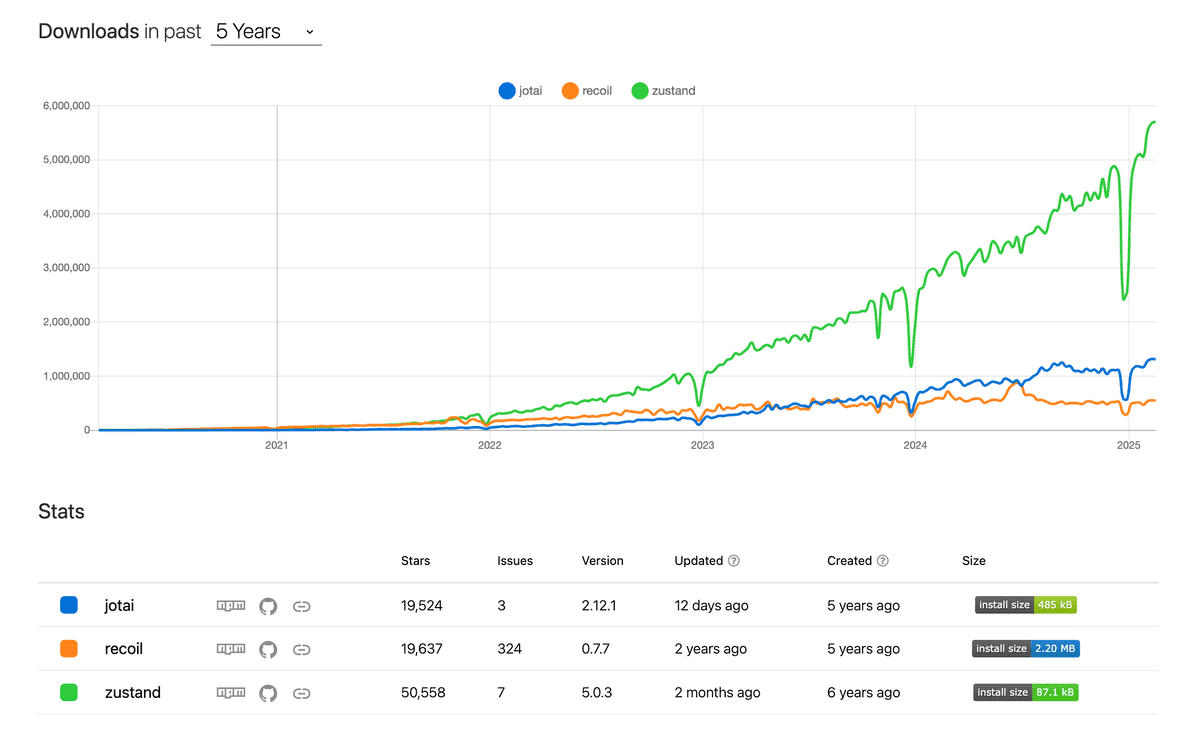Viewport: 1200px width, 745px height.
Task: Click orange recoil color swatch in stats
Action: coord(69,649)
